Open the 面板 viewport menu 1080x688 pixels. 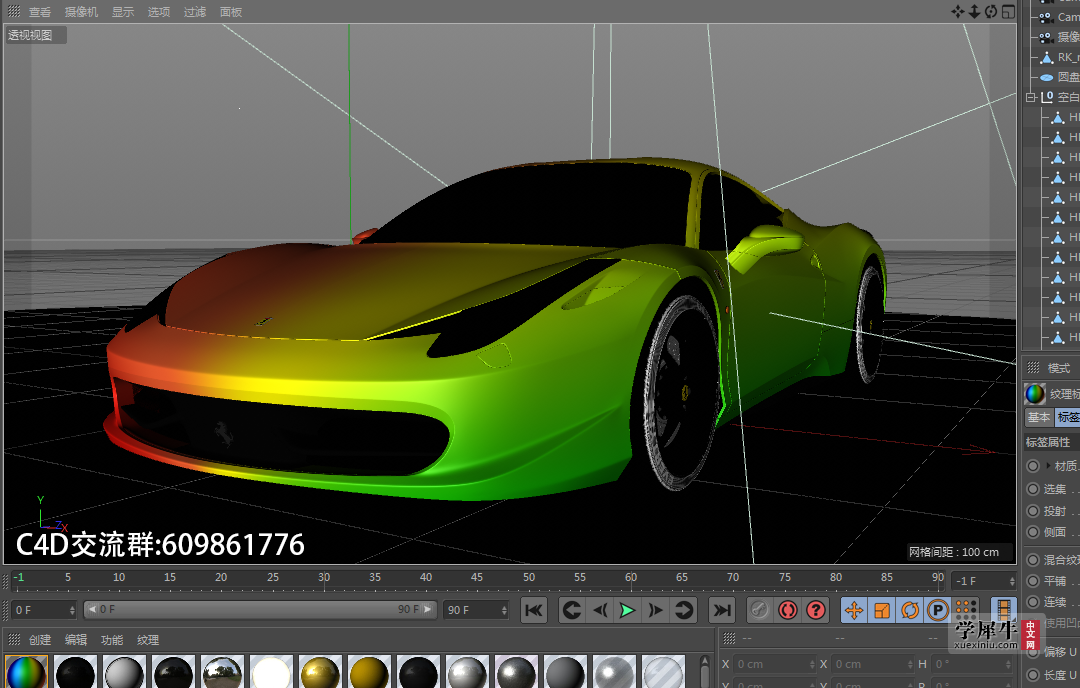[231, 12]
